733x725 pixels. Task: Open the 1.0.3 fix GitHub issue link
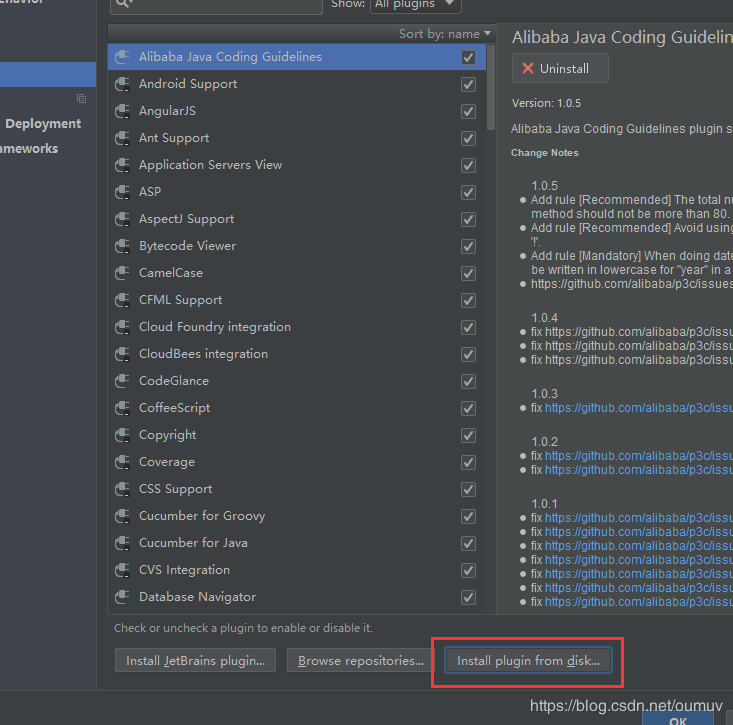tap(639, 408)
